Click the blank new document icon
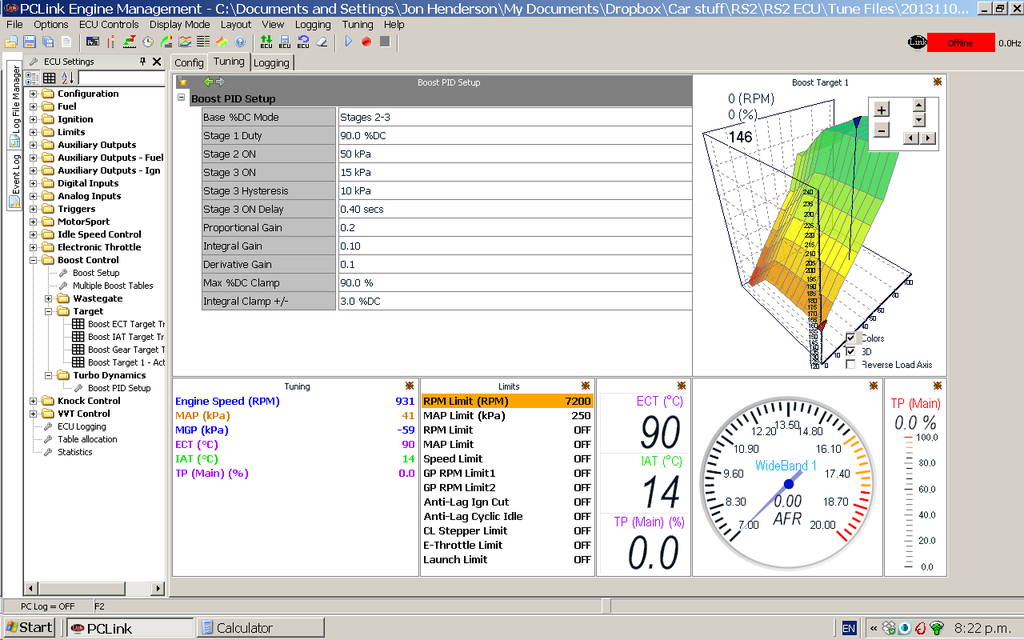This screenshot has height=640, width=1024. pos(67,42)
